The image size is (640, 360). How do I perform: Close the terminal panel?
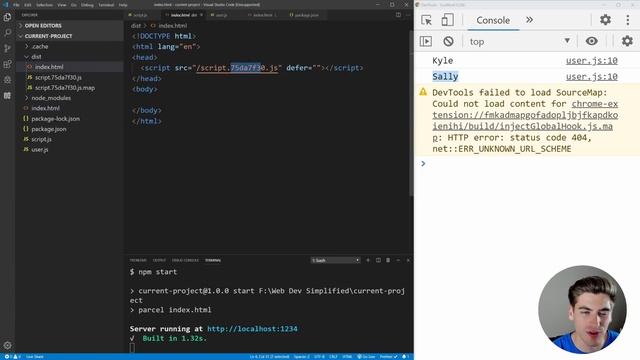tap(408, 260)
